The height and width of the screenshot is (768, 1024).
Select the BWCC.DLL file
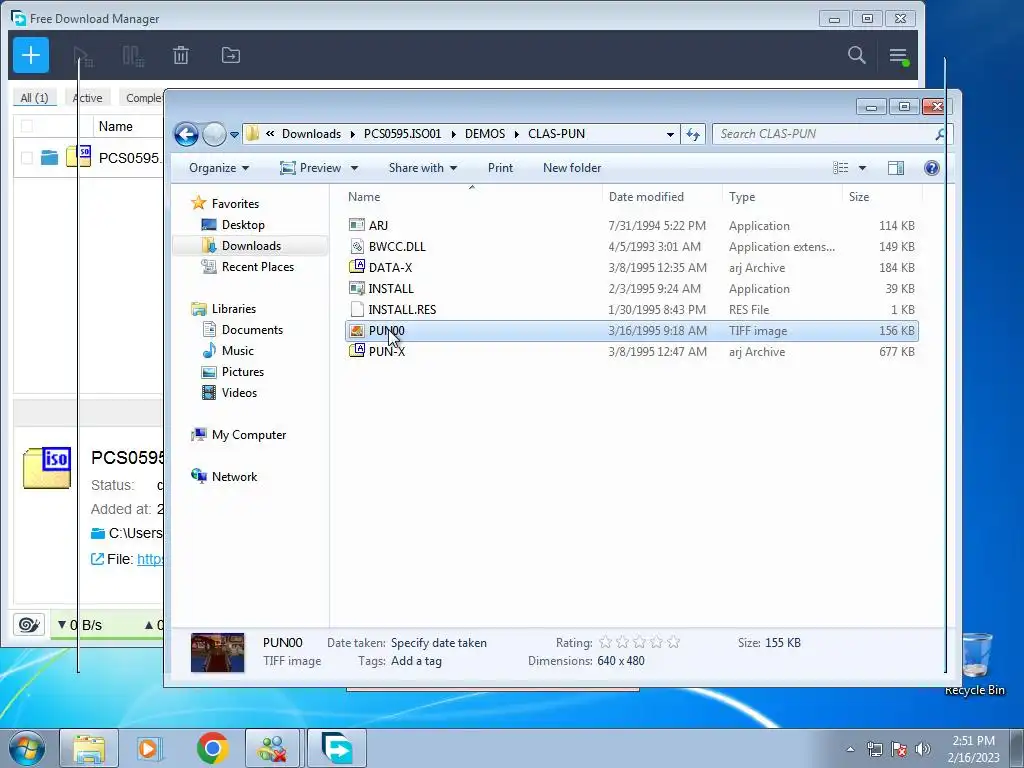click(x=632, y=246)
